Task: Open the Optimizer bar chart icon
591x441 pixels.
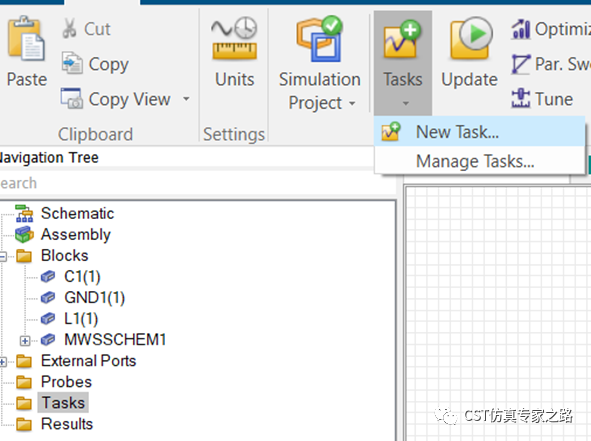Action: [521, 29]
